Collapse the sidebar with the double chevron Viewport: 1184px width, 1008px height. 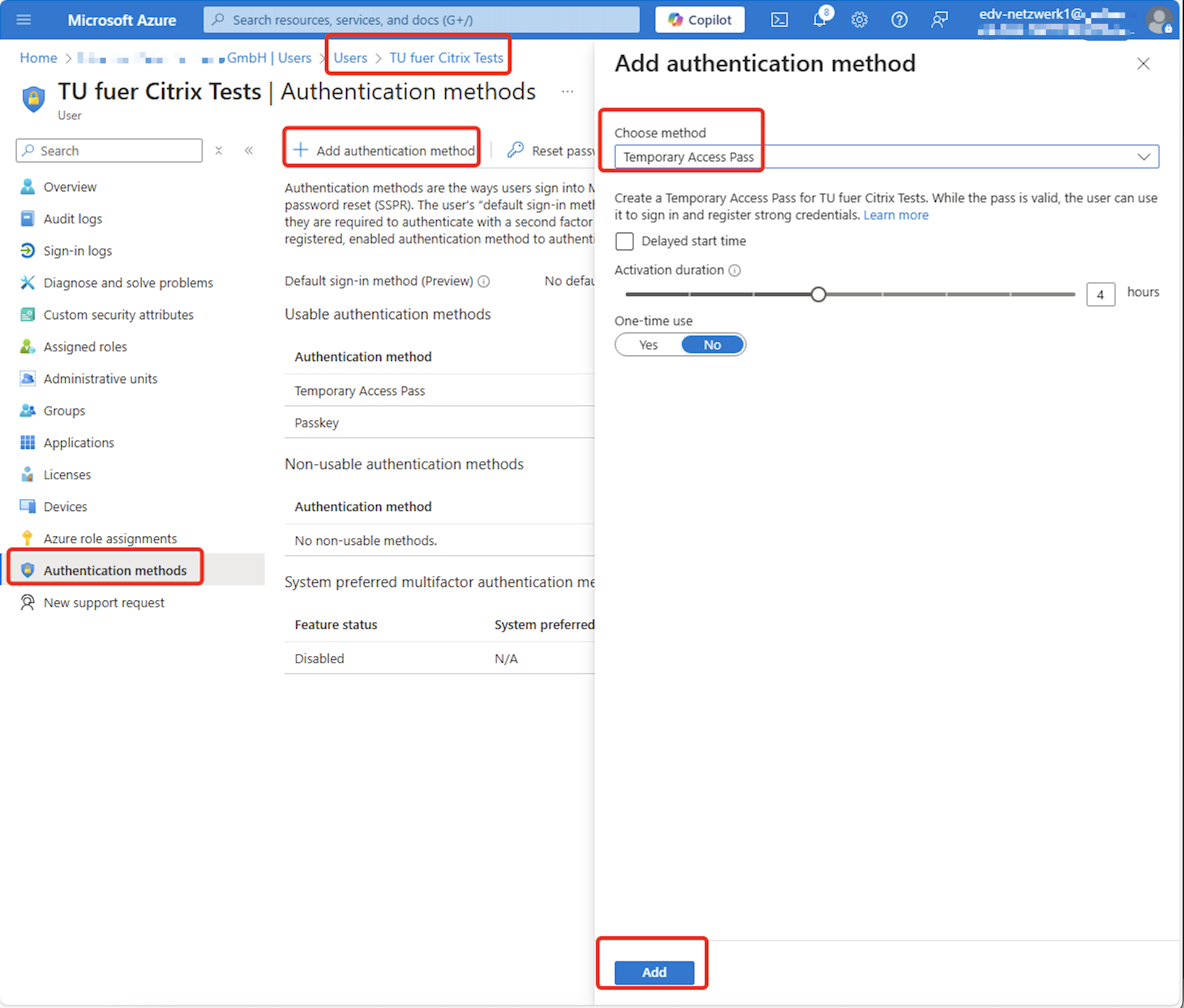pyautogui.click(x=249, y=151)
